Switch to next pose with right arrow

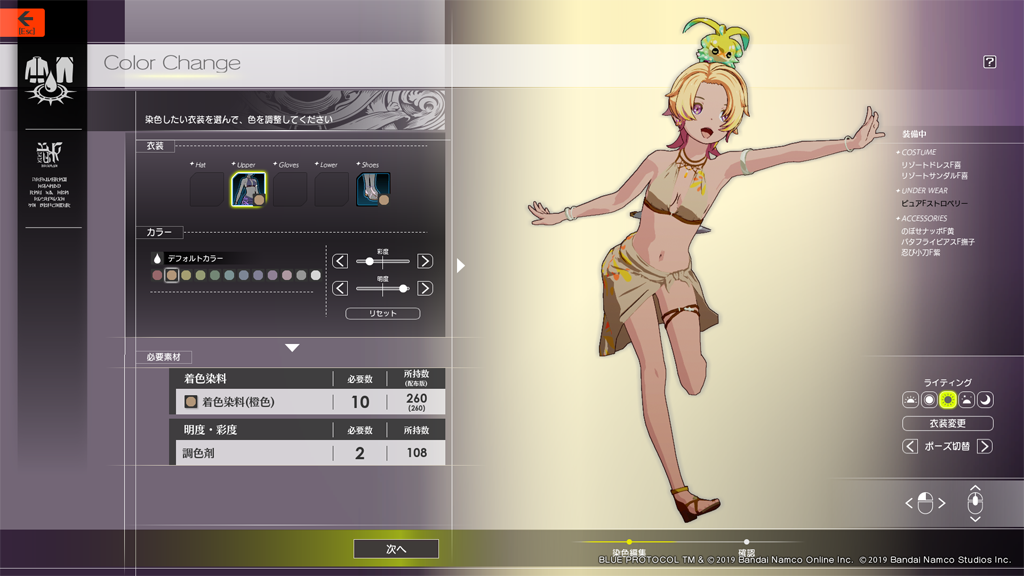point(985,446)
